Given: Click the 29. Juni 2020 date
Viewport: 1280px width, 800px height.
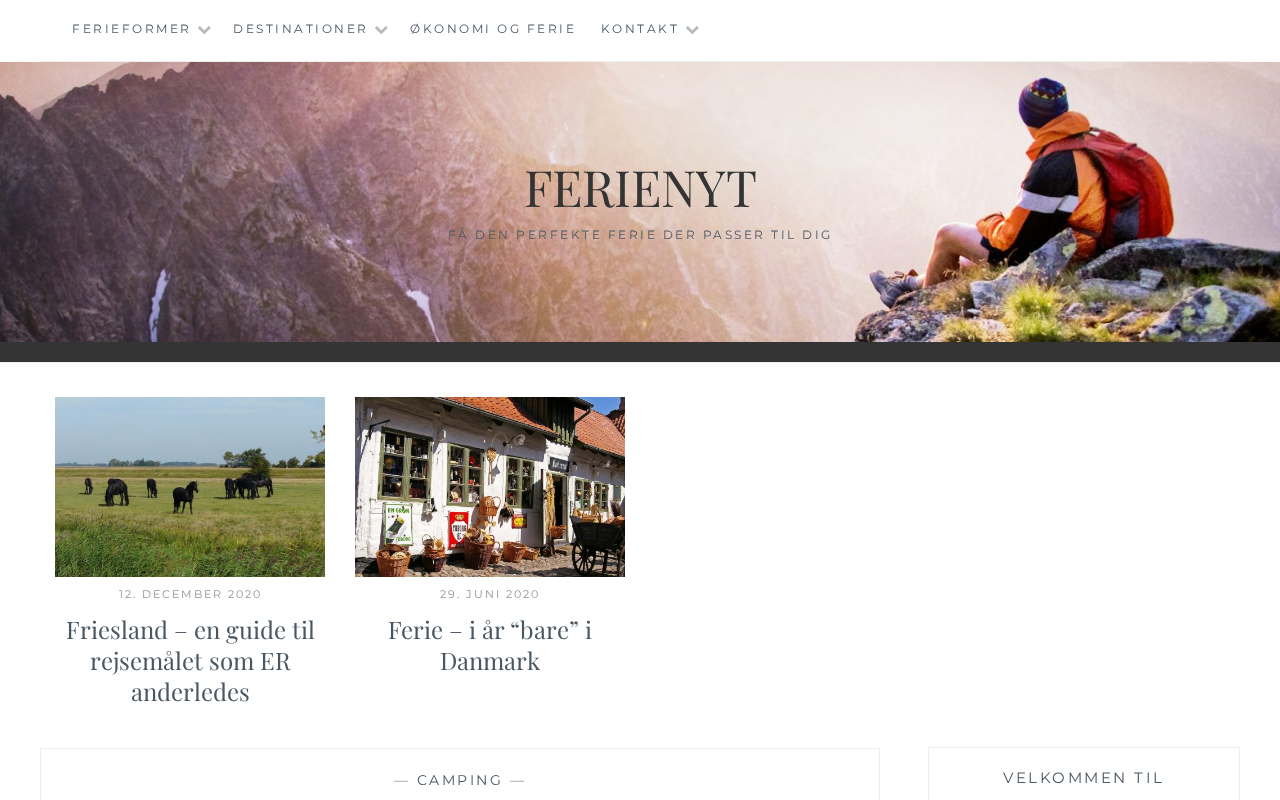Looking at the screenshot, I should coord(490,594).
